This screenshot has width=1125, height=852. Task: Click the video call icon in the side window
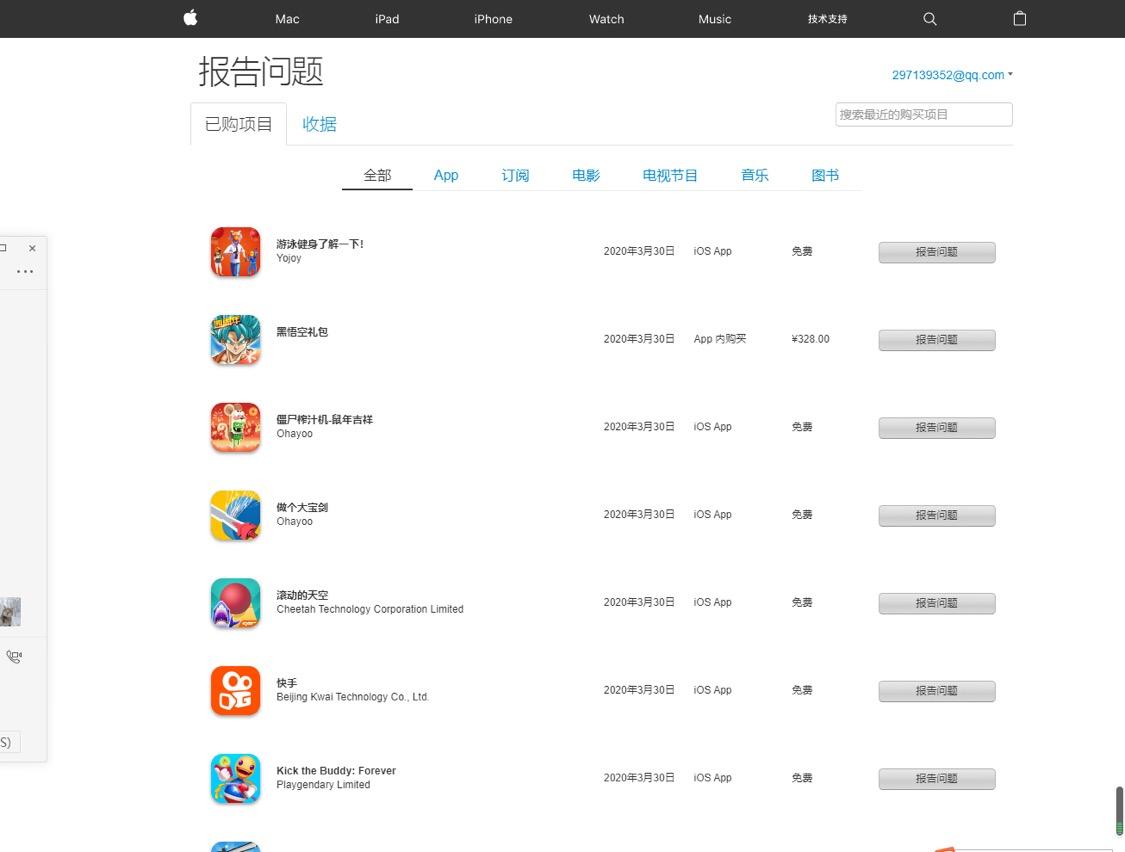click(14, 656)
